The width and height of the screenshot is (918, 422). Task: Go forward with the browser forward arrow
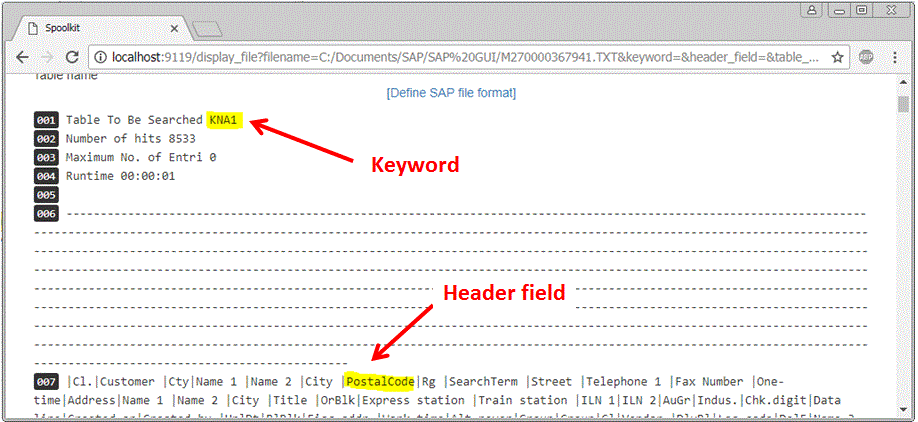click(47, 57)
